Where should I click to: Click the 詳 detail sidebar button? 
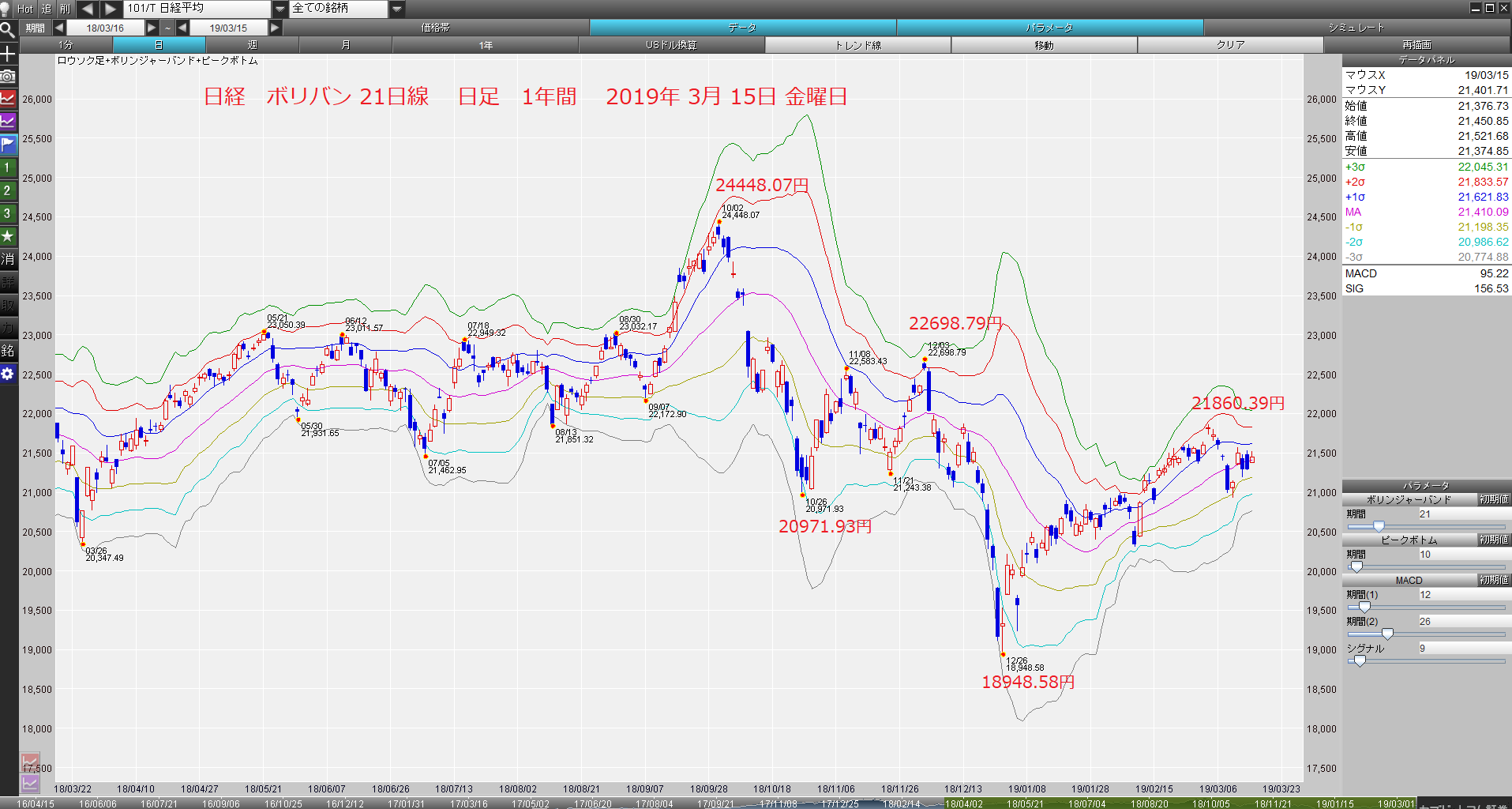pos(8,282)
